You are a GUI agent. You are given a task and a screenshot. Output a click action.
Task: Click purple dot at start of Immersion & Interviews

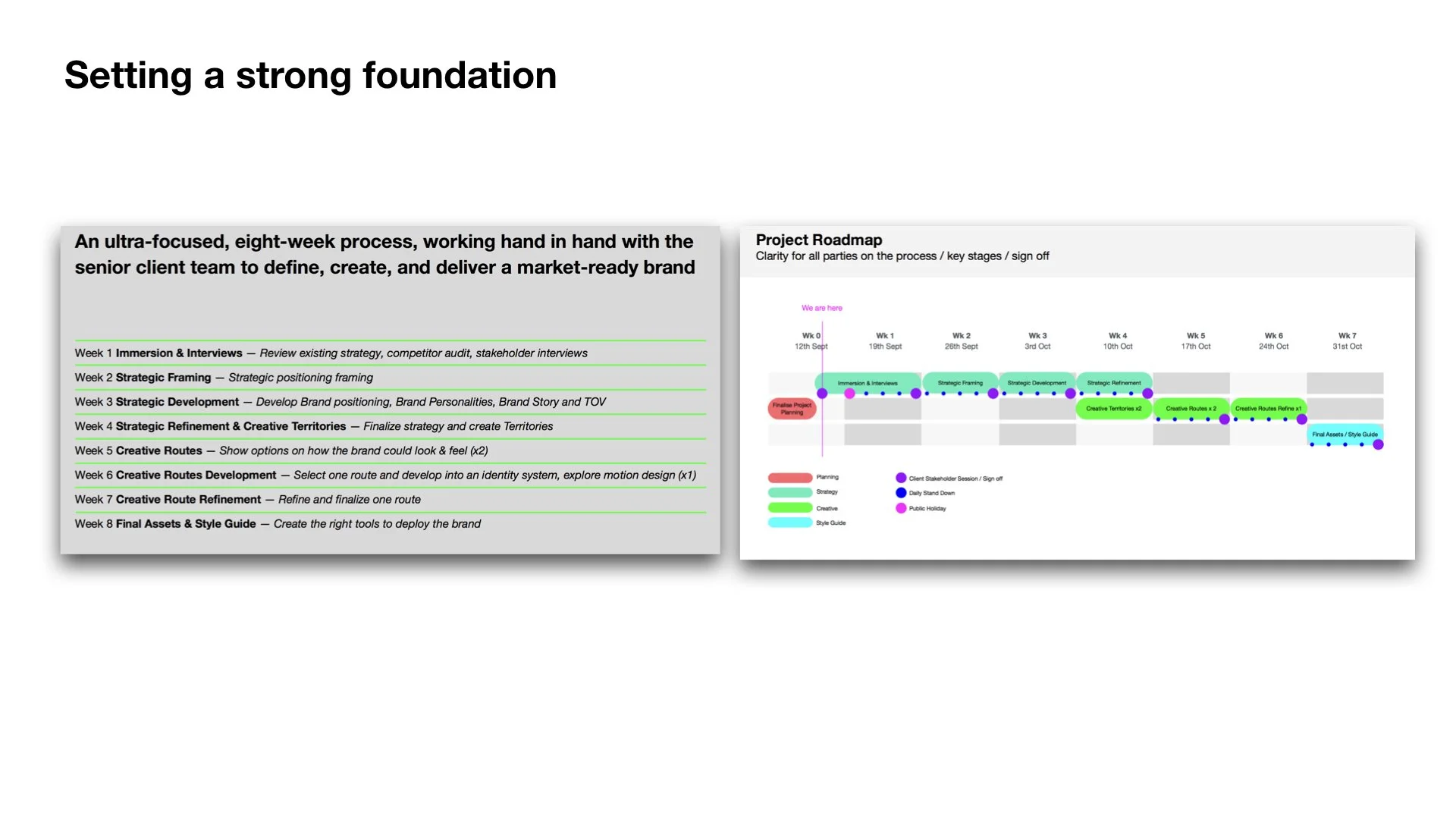(822, 394)
